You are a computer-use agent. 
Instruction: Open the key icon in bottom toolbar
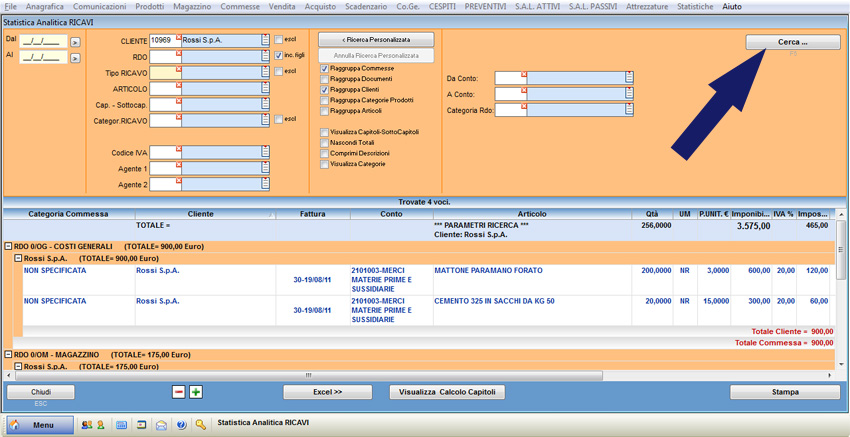pos(201,425)
